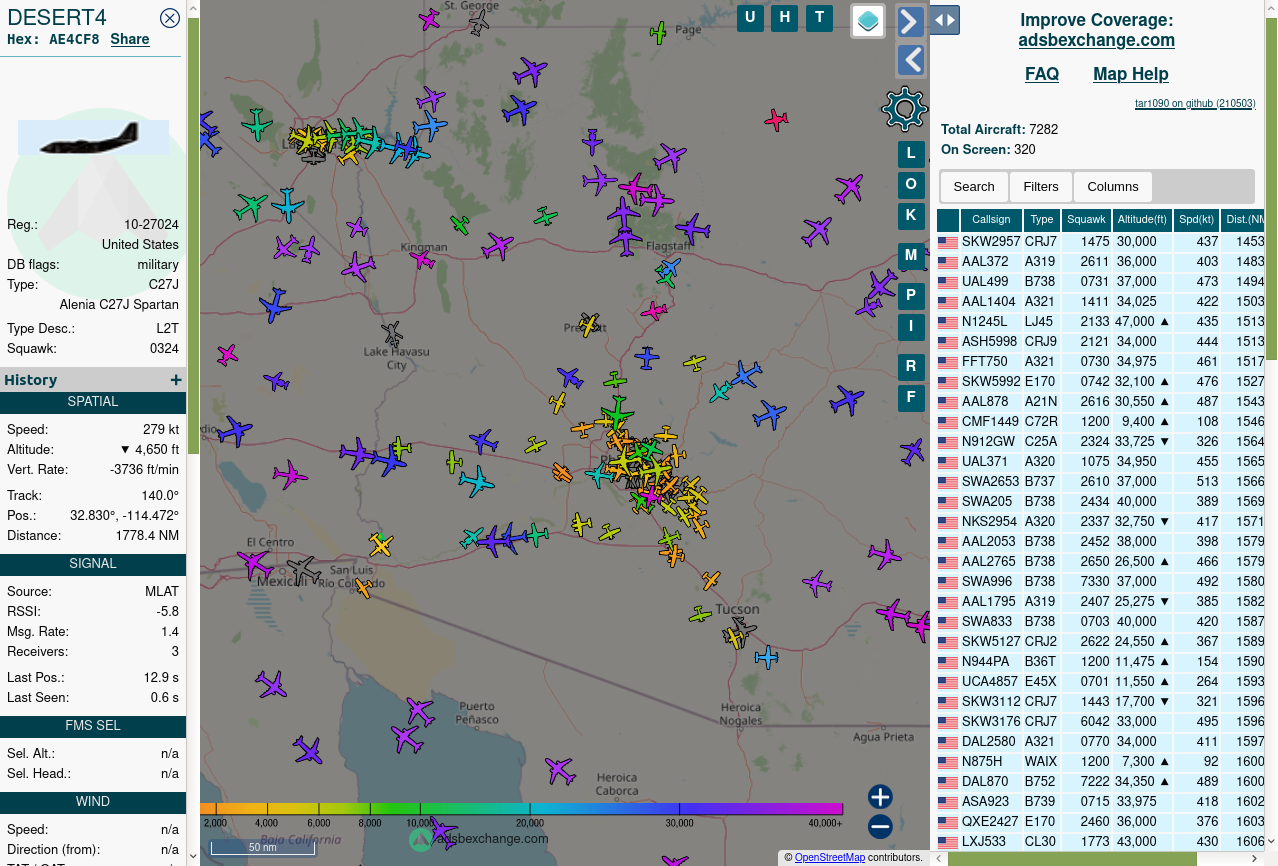The height and width of the screenshot is (866, 1278).
Task: Click the F map option button
Action: tap(910, 397)
